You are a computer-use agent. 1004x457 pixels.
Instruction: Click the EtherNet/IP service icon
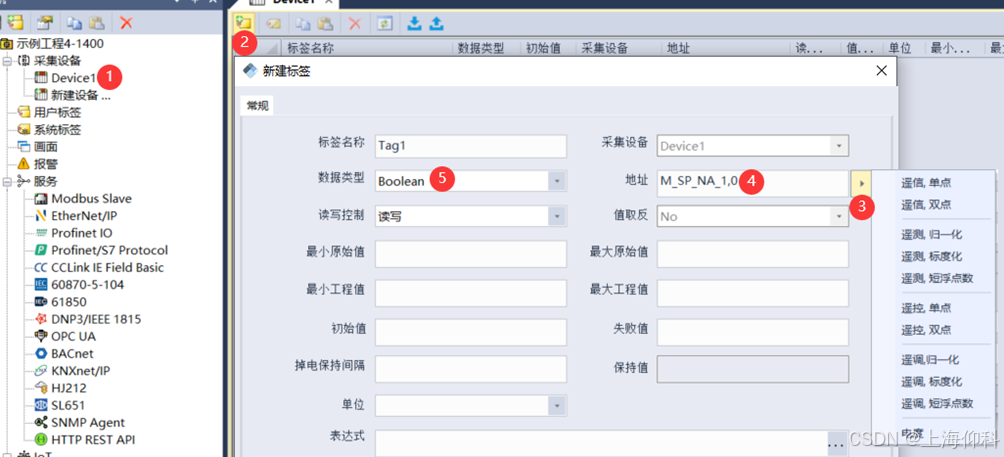[41, 216]
